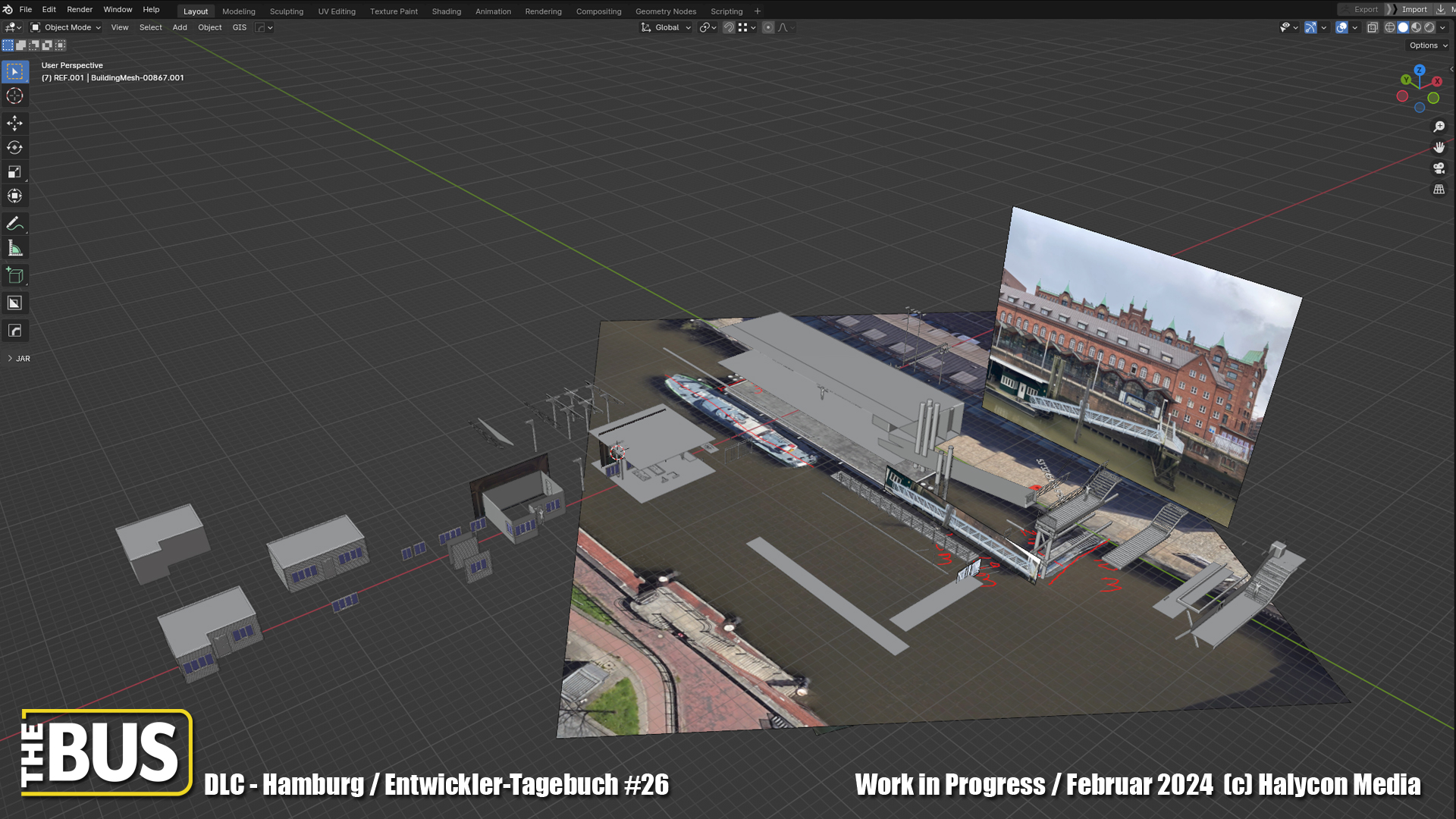
Task: Choose the Add Cube tool
Action: pyautogui.click(x=14, y=276)
